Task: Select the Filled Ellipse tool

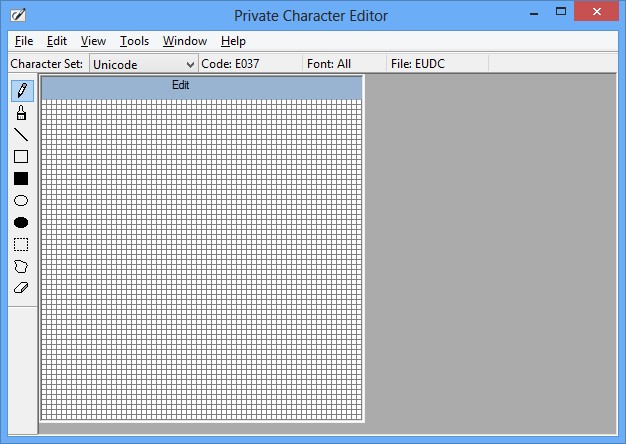Action: coord(21,222)
